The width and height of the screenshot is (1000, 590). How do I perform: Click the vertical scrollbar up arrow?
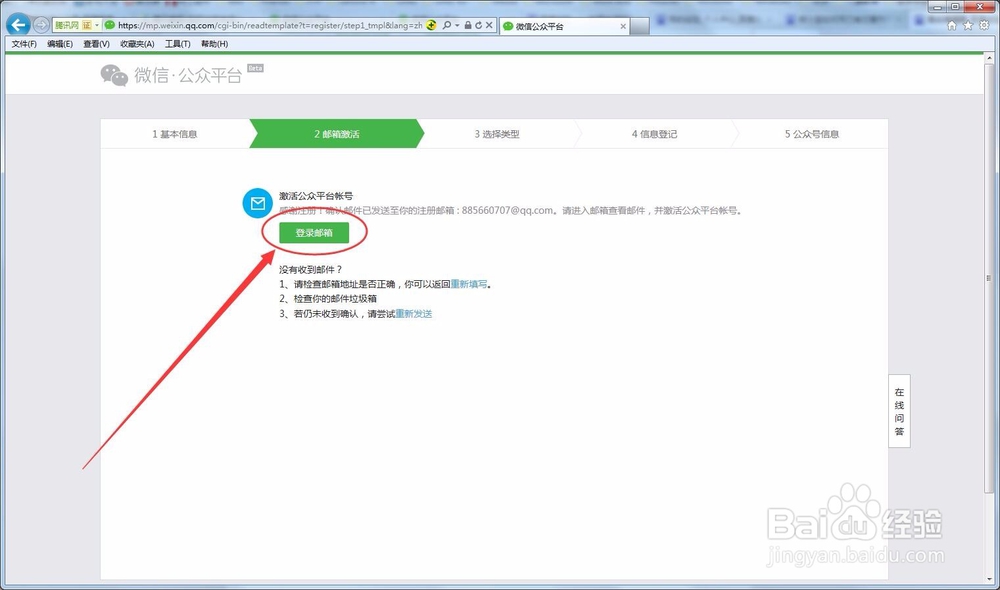989,58
